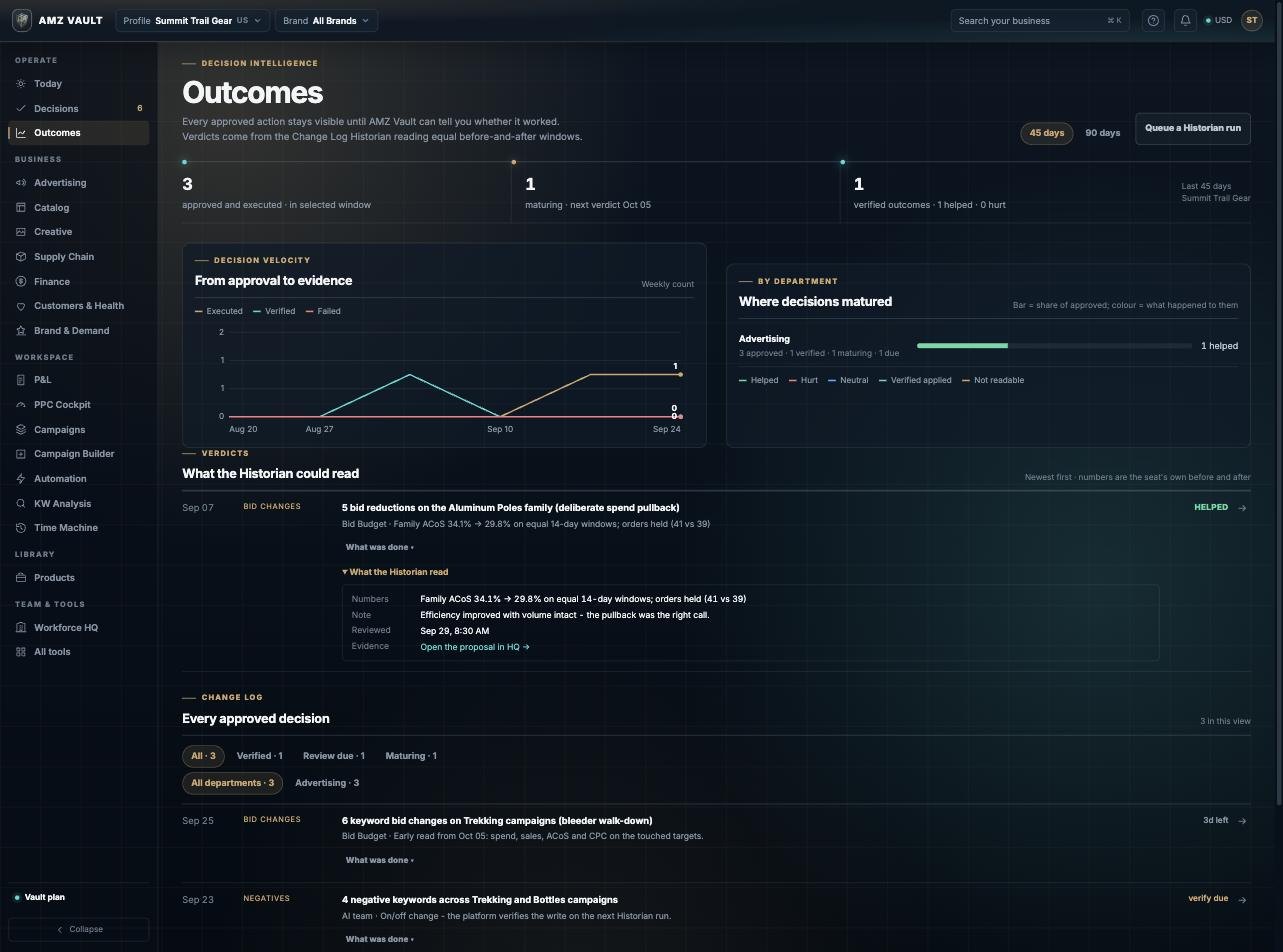Open Workforce HQ via its building icon
1283x952 pixels.
(x=21, y=628)
